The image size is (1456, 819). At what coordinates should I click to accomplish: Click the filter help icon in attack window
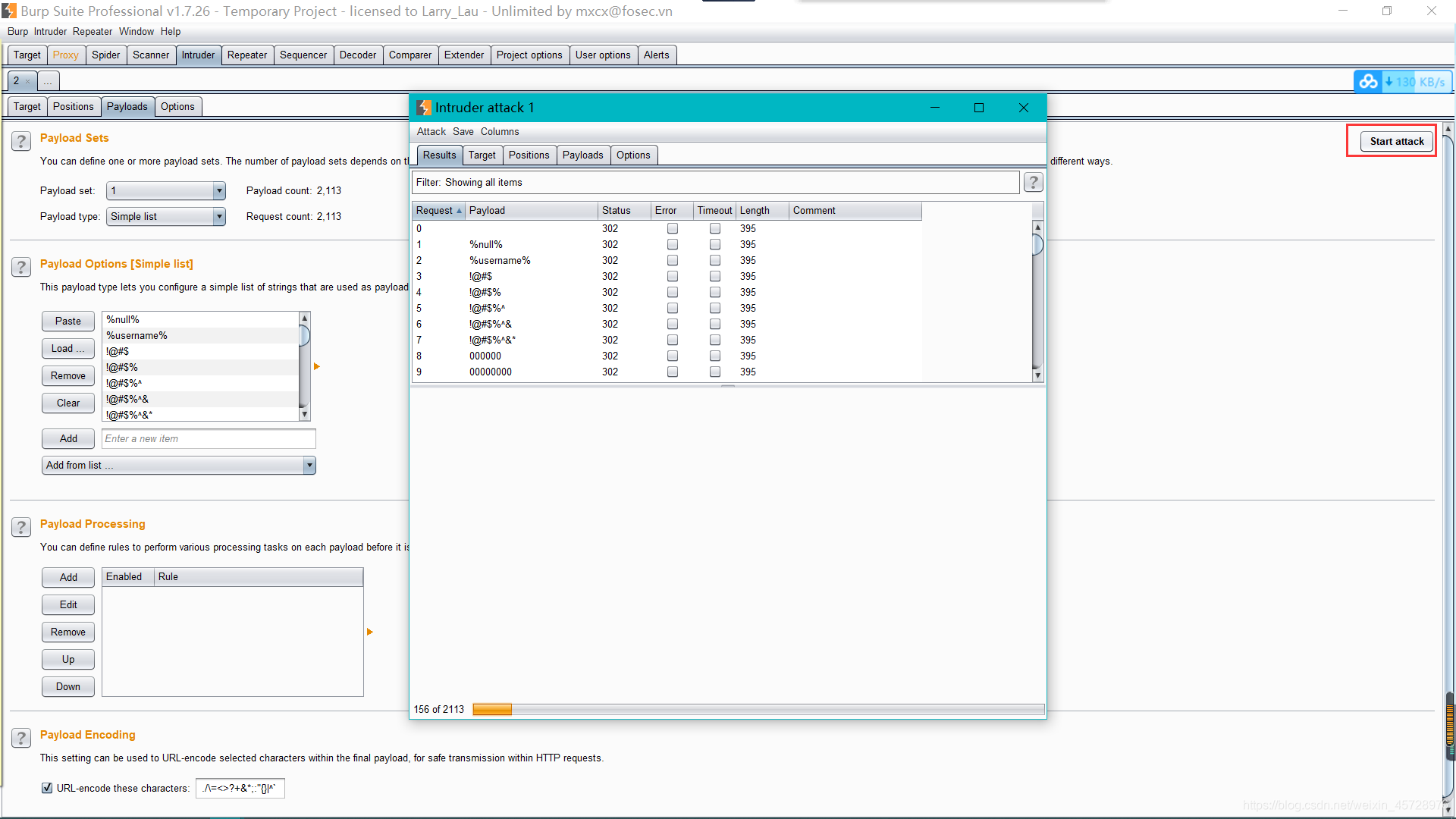1033,182
